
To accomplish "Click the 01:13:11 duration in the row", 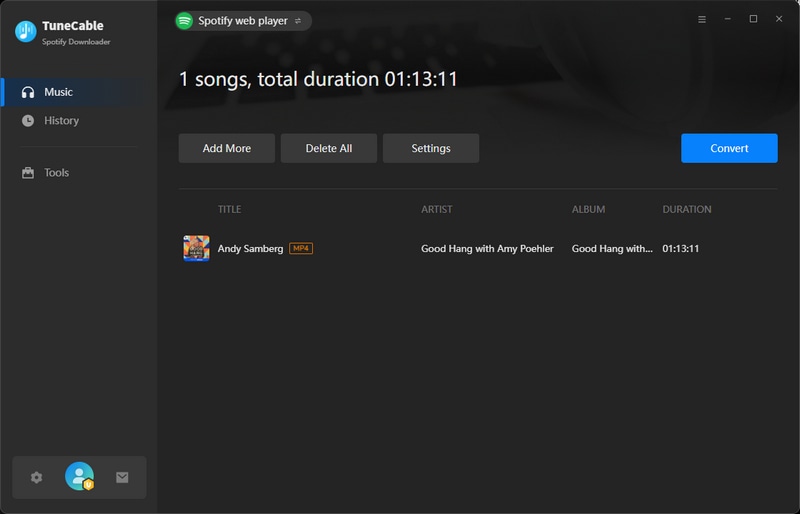I will [681, 249].
